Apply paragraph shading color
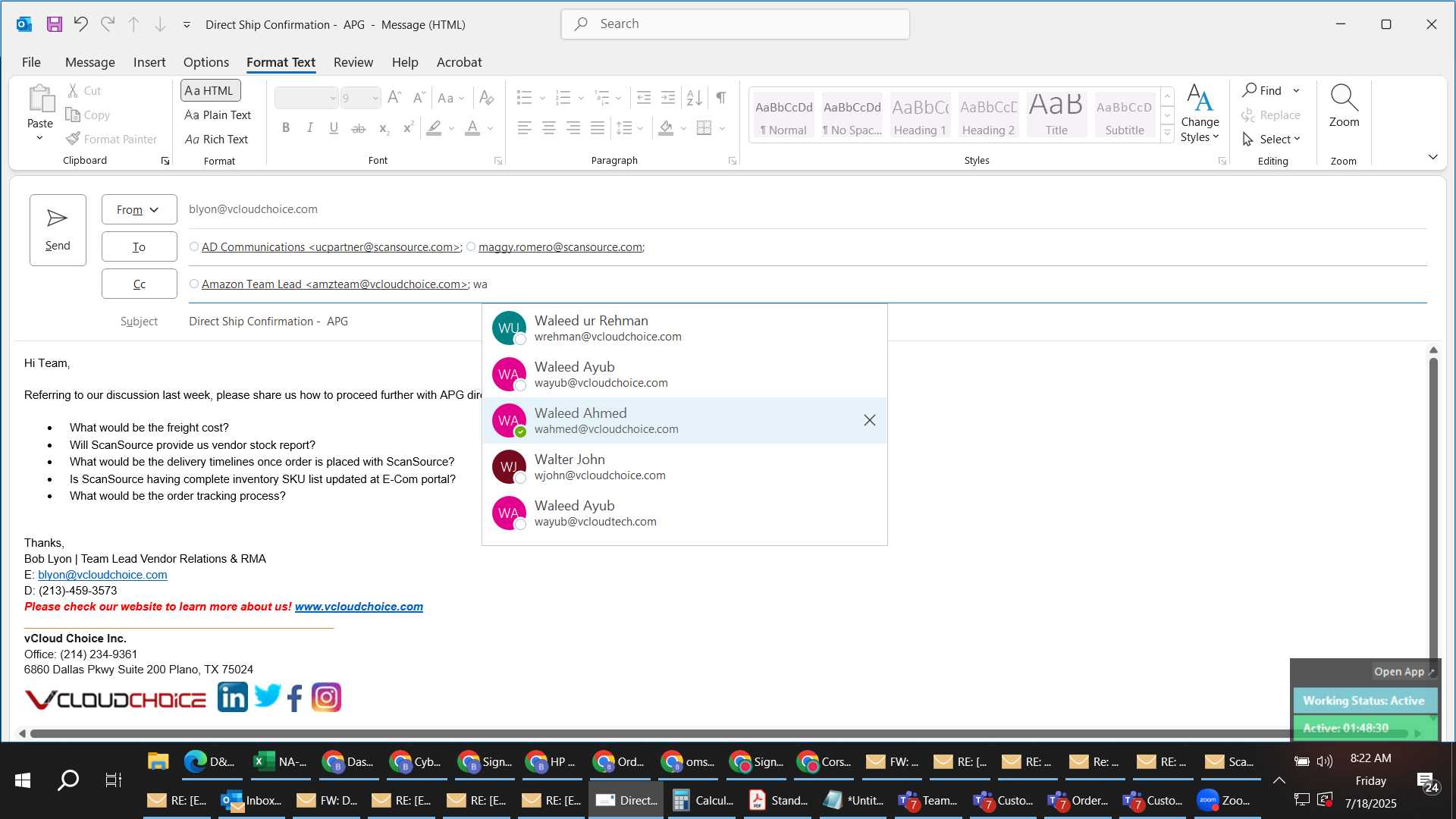Image resolution: width=1456 pixels, height=819 pixels. [x=666, y=128]
